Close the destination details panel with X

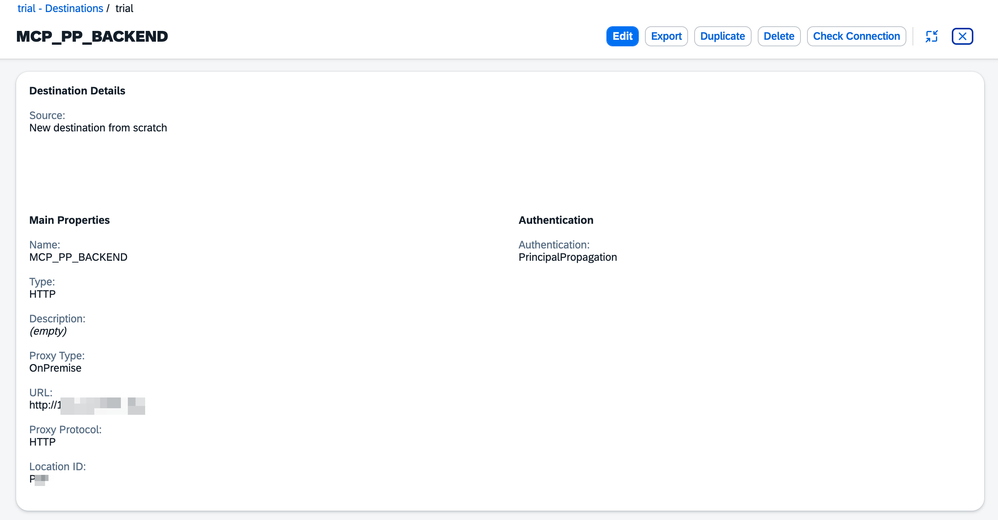(x=962, y=36)
